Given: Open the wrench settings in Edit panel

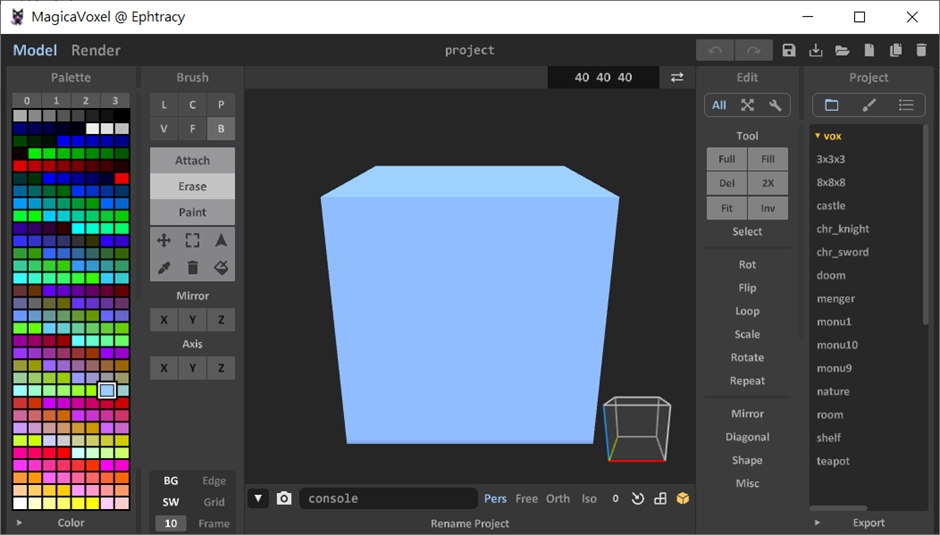Looking at the screenshot, I should [x=775, y=105].
